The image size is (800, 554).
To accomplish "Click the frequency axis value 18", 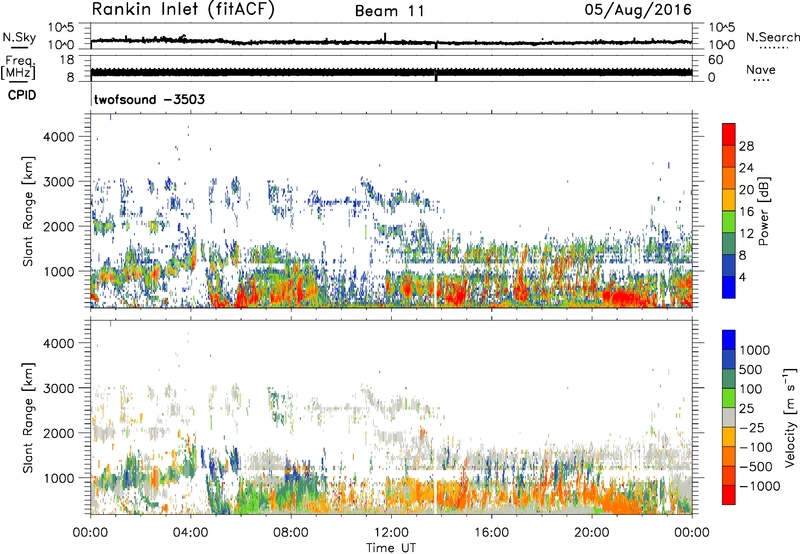I will [x=67, y=60].
